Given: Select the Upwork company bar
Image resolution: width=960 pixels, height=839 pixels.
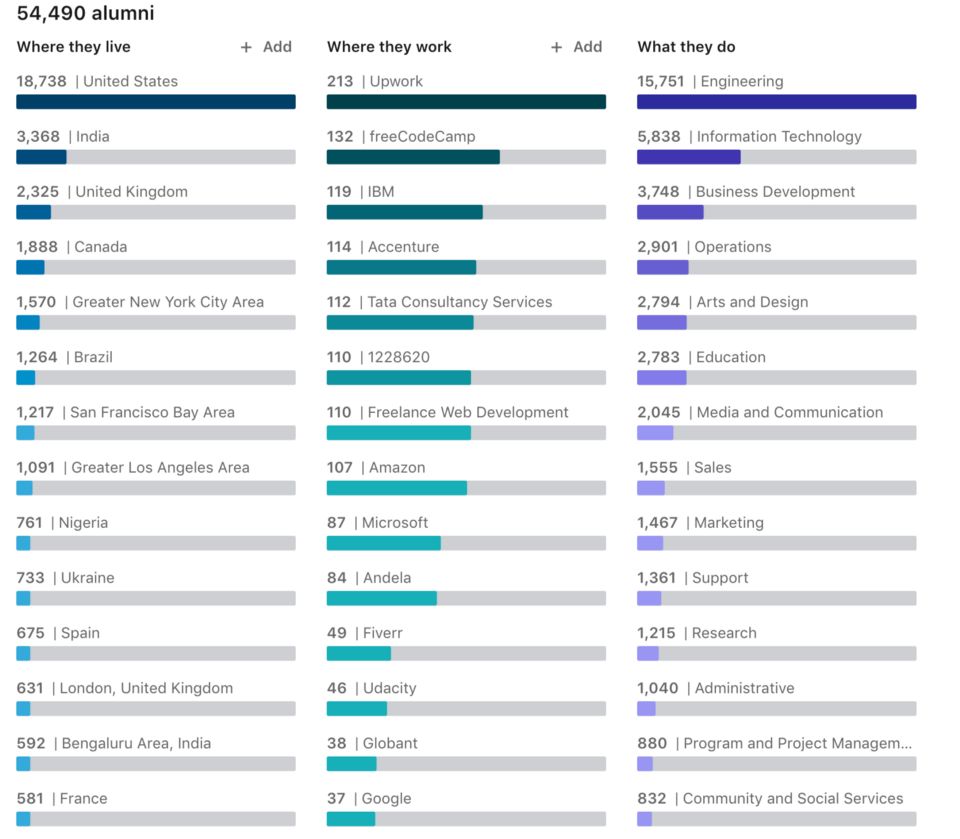Looking at the screenshot, I should (x=465, y=101).
